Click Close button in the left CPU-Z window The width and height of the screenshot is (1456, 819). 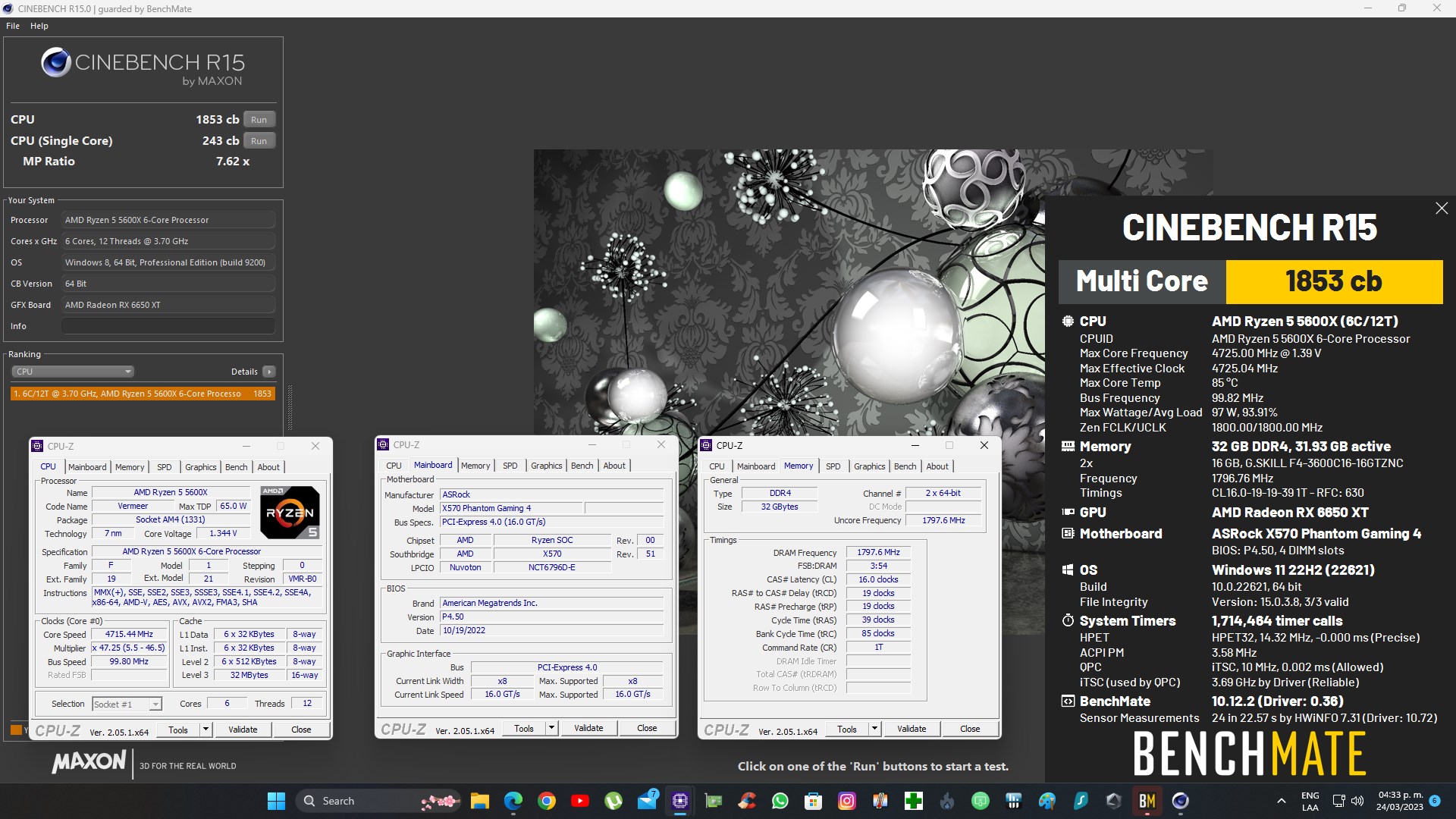coord(301,730)
